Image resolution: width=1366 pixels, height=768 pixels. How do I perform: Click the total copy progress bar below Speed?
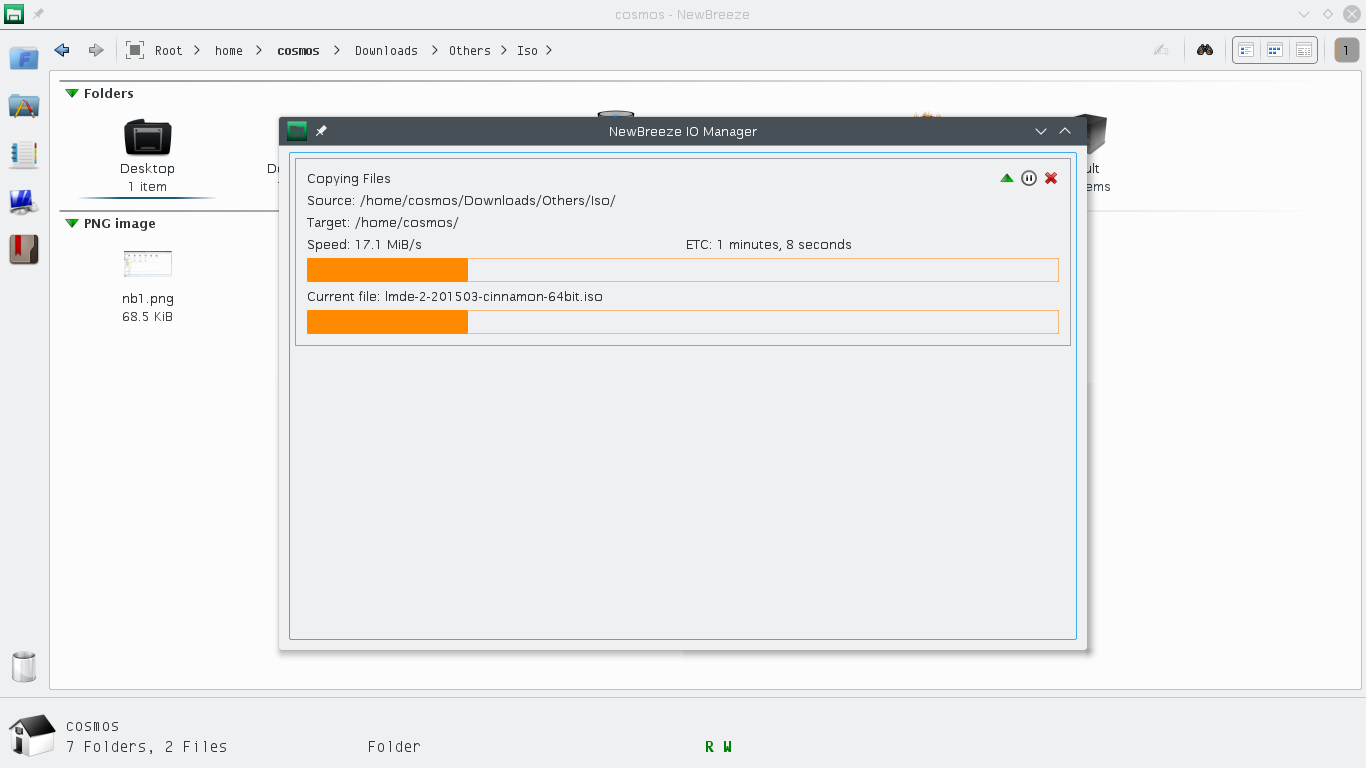pyautogui.click(x=683, y=270)
